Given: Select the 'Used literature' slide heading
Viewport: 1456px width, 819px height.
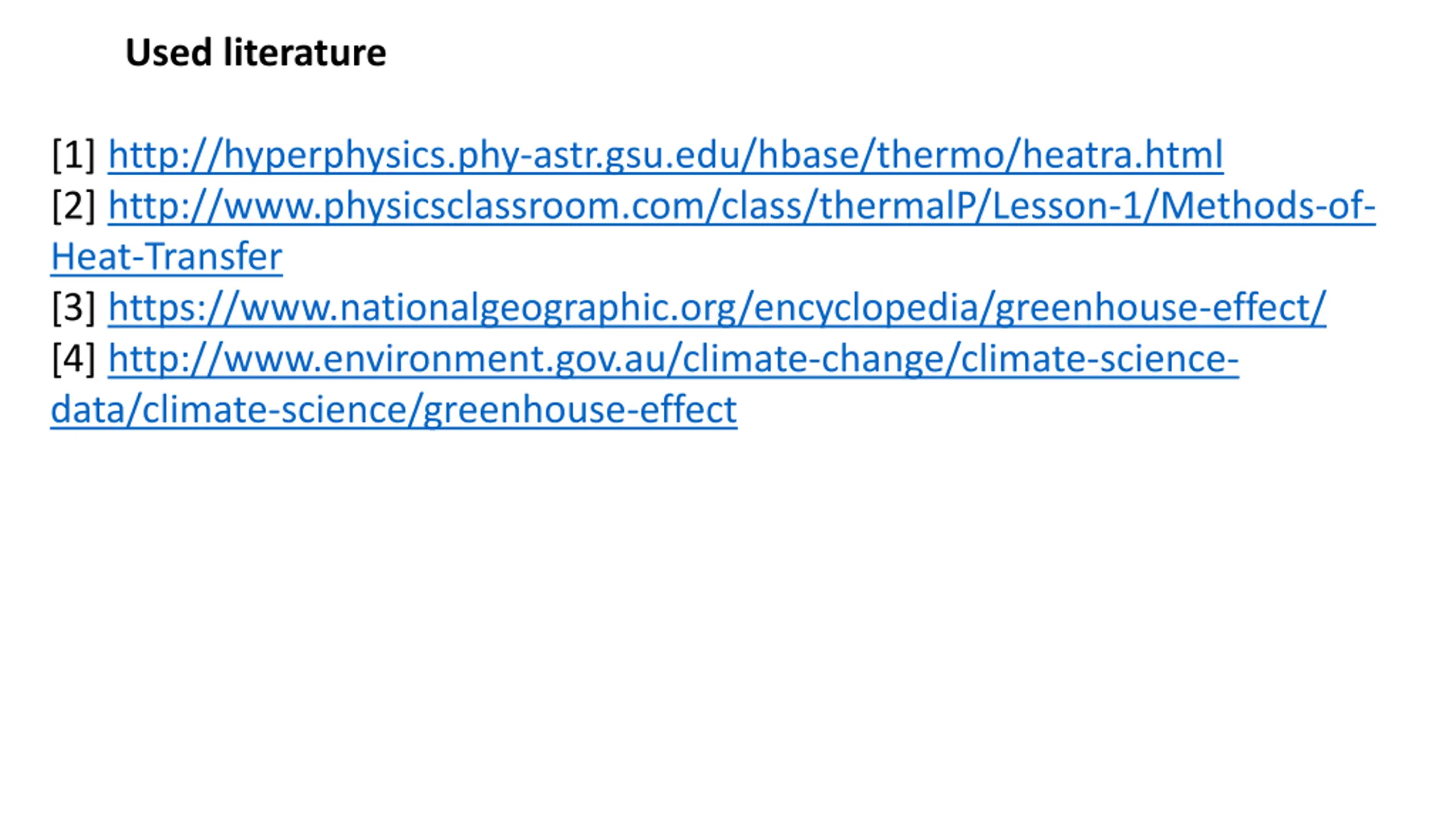Looking at the screenshot, I should 256,52.
